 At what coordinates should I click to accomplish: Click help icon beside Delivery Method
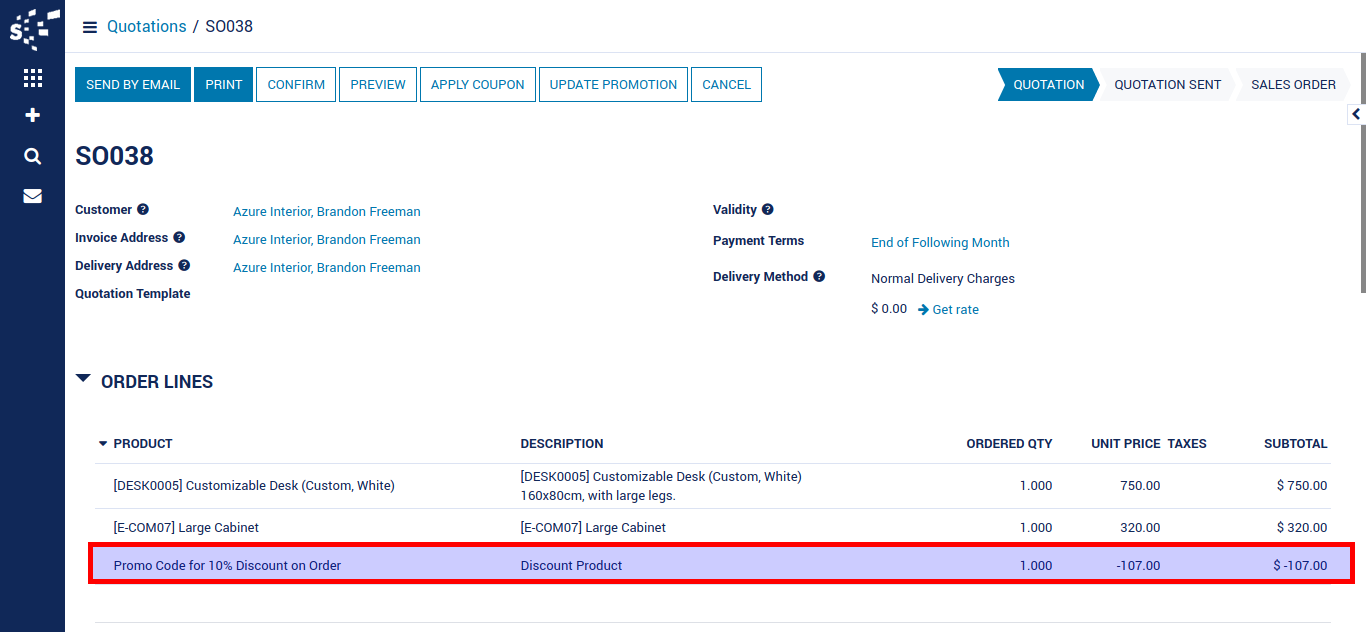pos(819,277)
